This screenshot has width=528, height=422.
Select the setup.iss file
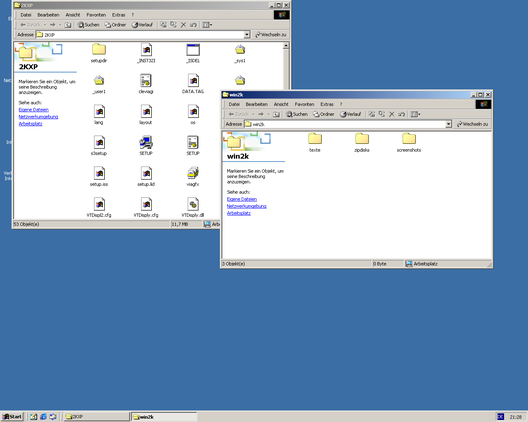pyautogui.click(x=99, y=173)
